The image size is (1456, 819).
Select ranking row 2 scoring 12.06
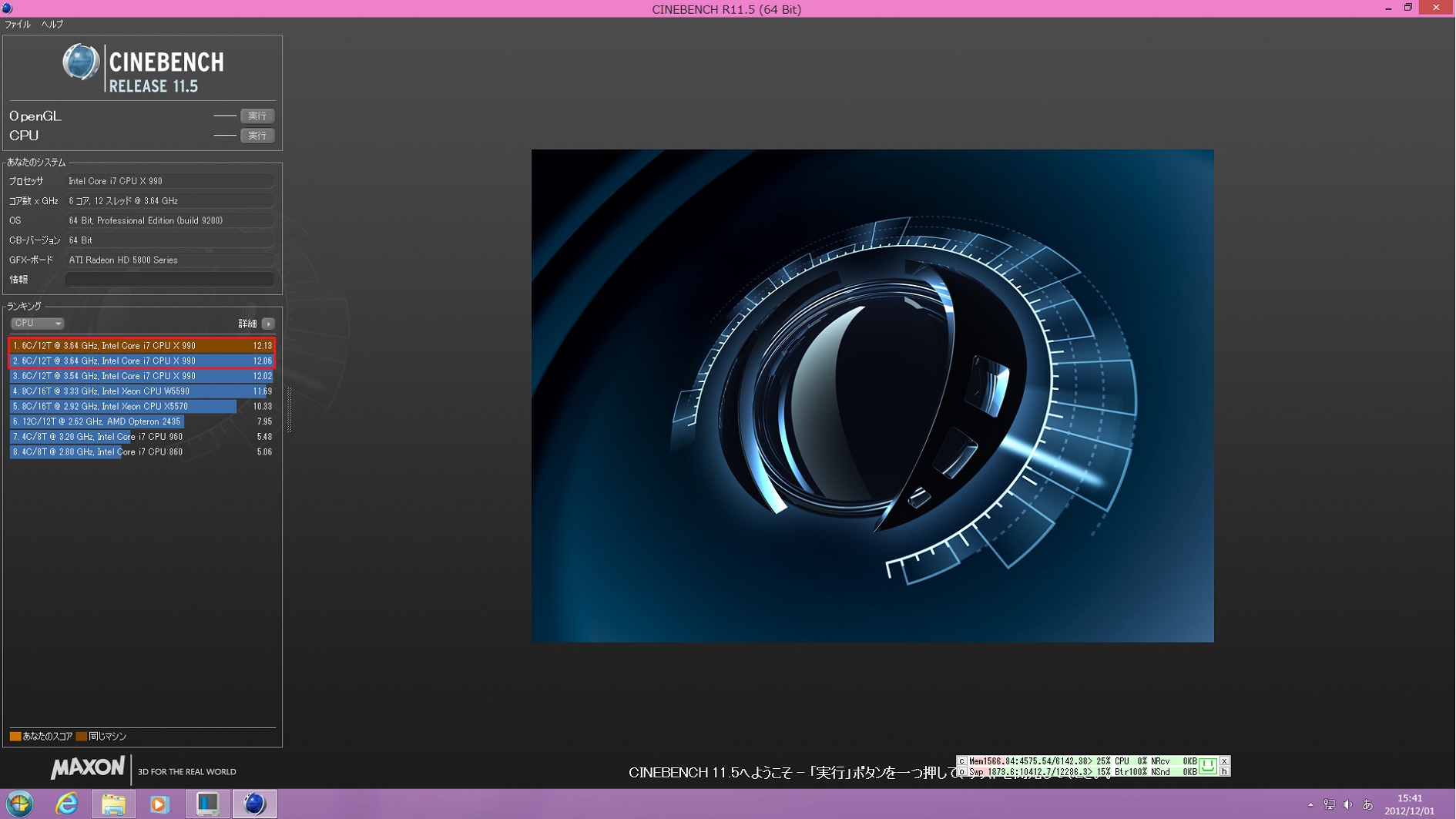[142, 361]
